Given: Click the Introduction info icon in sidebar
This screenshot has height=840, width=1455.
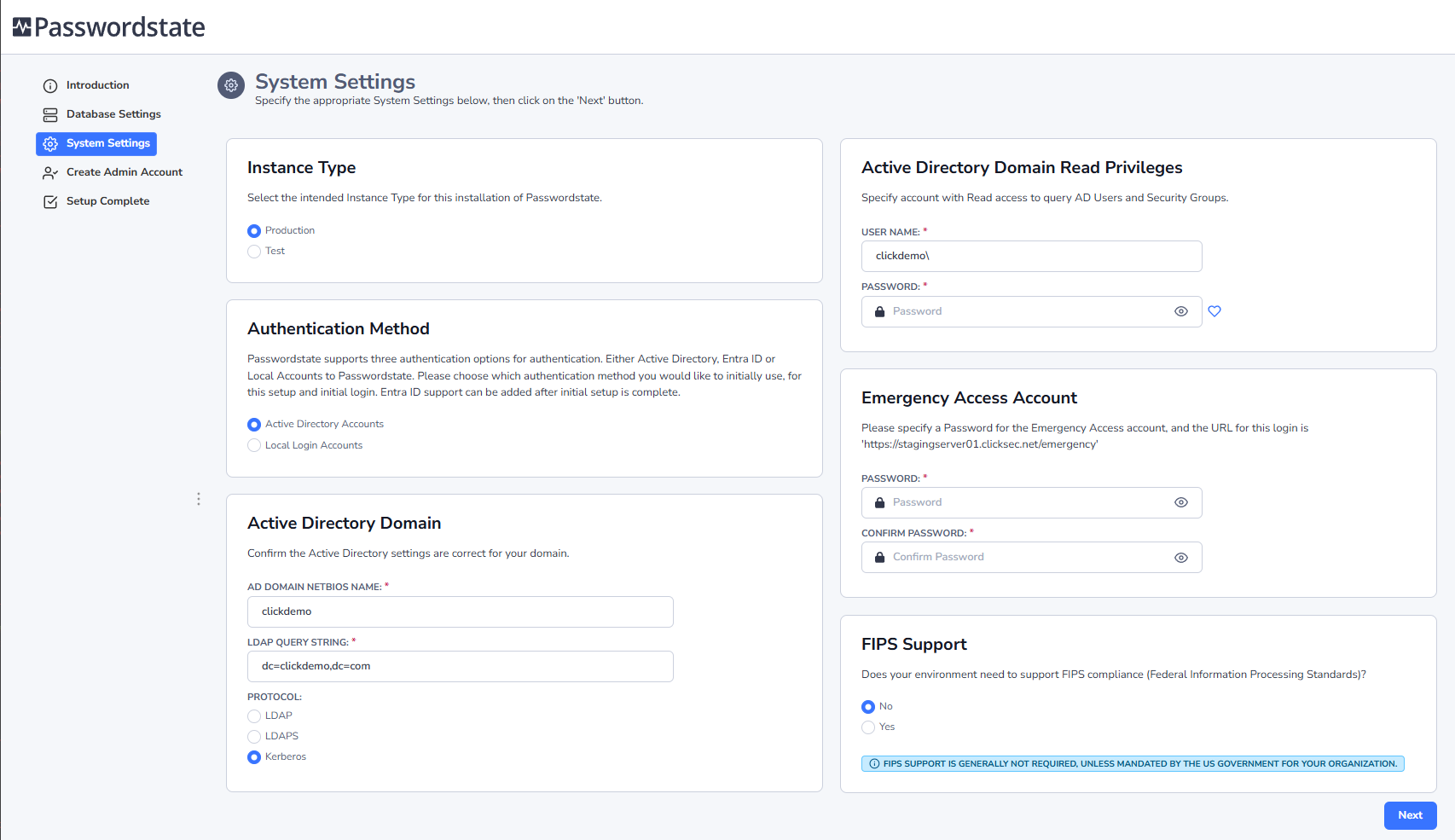Looking at the screenshot, I should pos(50,86).
